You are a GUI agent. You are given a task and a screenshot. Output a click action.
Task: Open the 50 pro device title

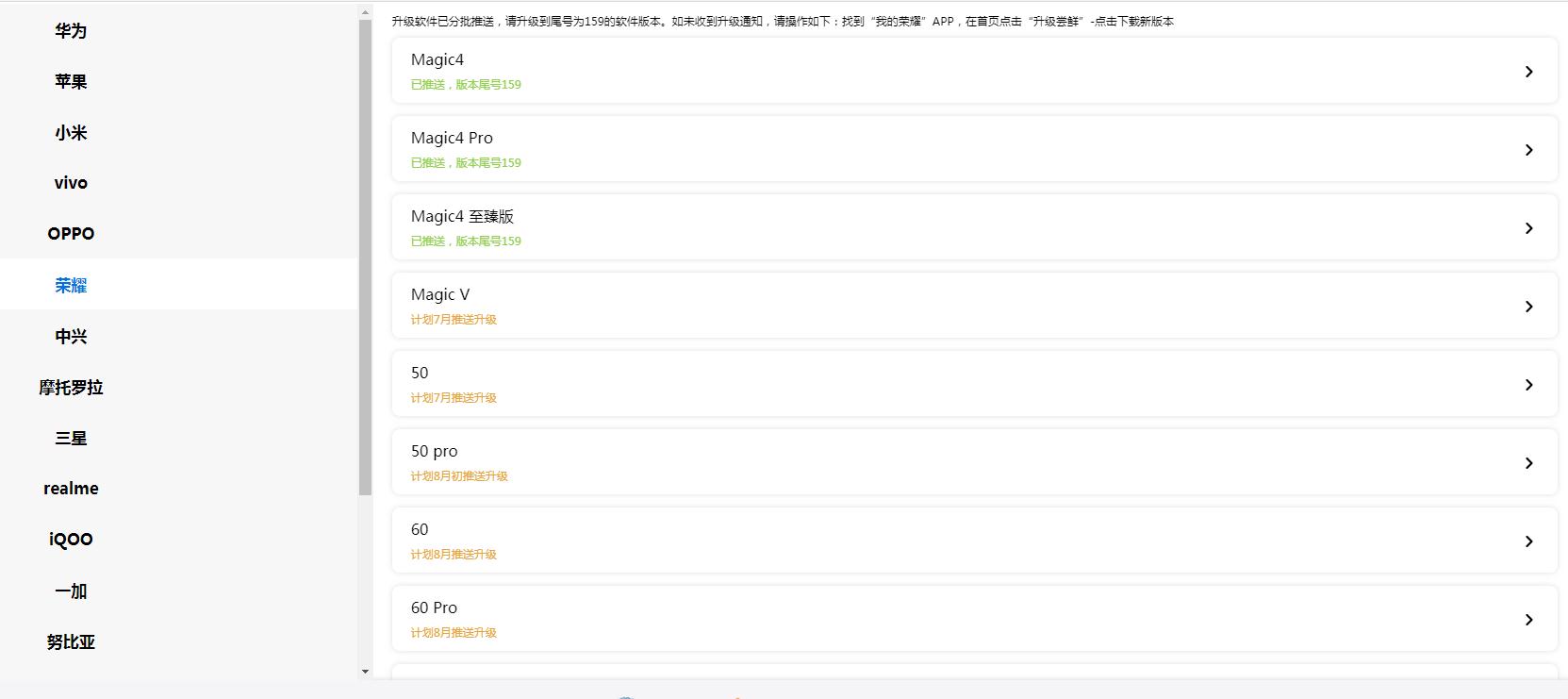tap(434, 452)
